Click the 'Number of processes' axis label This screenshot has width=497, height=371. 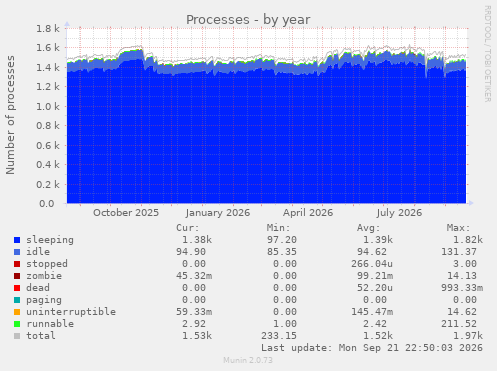click(10, 115)
